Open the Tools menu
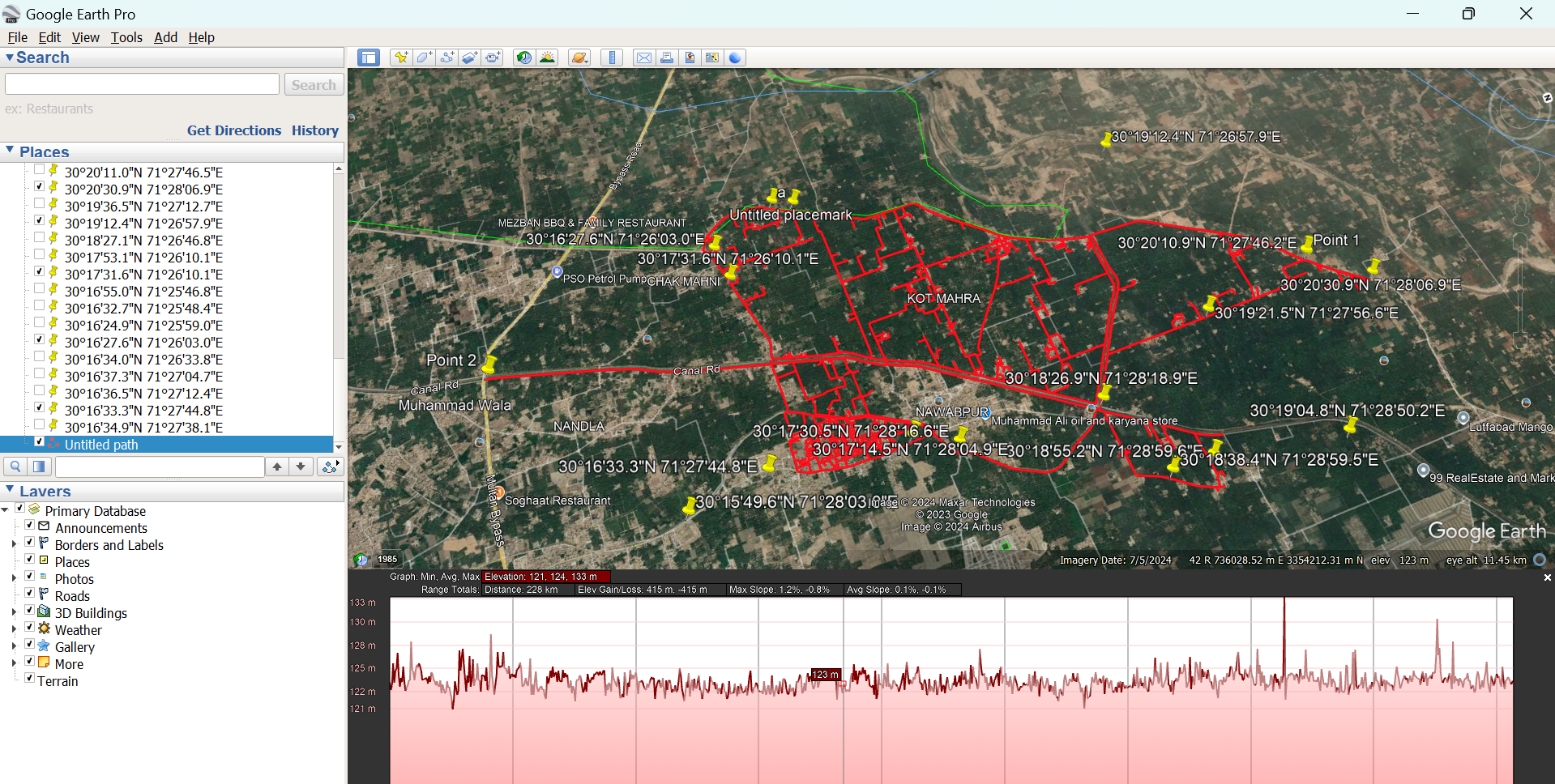Screen dimensions: 1555x784 [x=126, y=37]
